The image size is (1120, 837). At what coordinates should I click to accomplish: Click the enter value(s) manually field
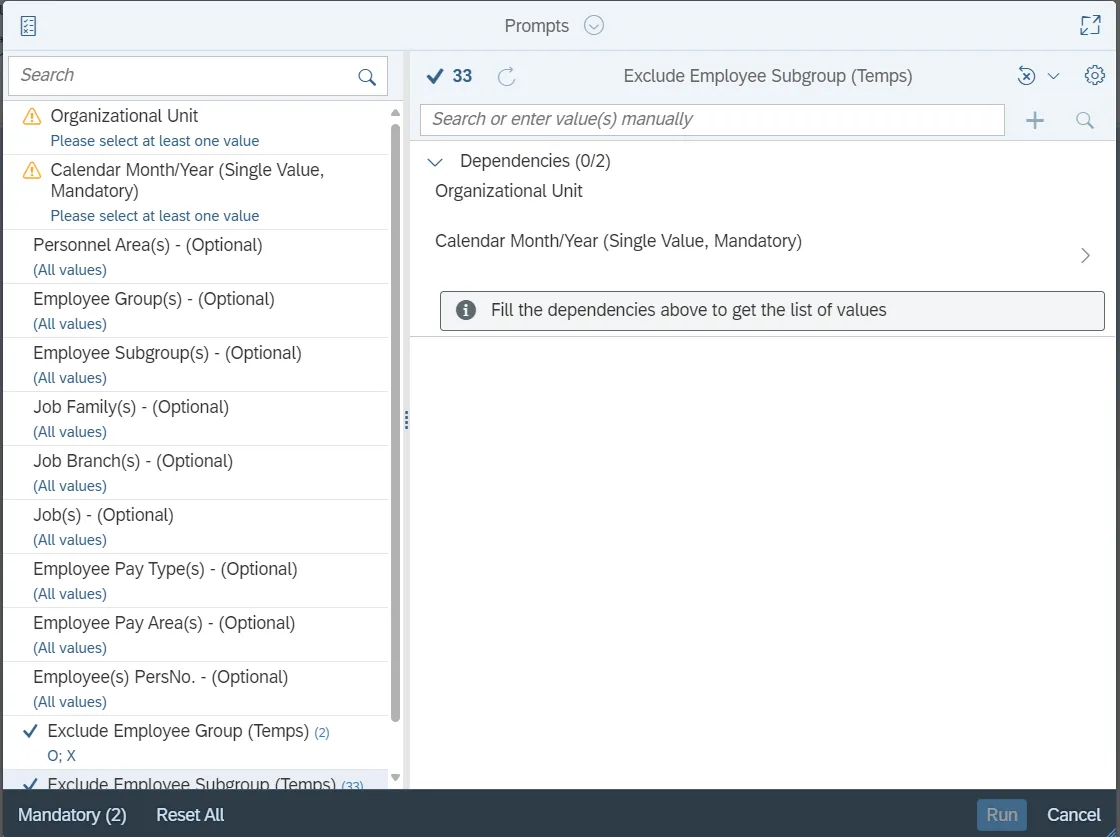(x=712, y=120)
